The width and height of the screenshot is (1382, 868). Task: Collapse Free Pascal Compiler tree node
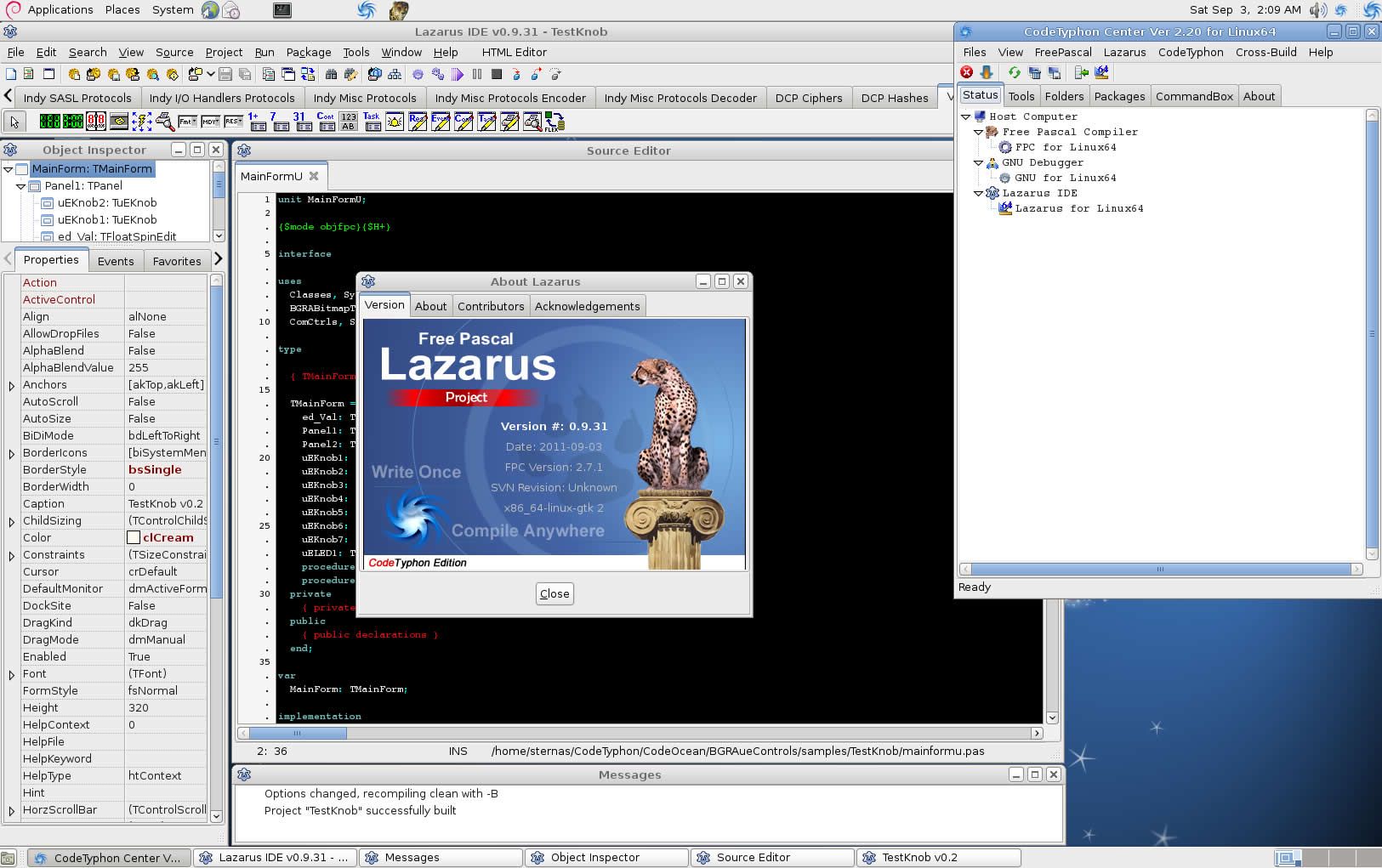click(x=979, y=132)
